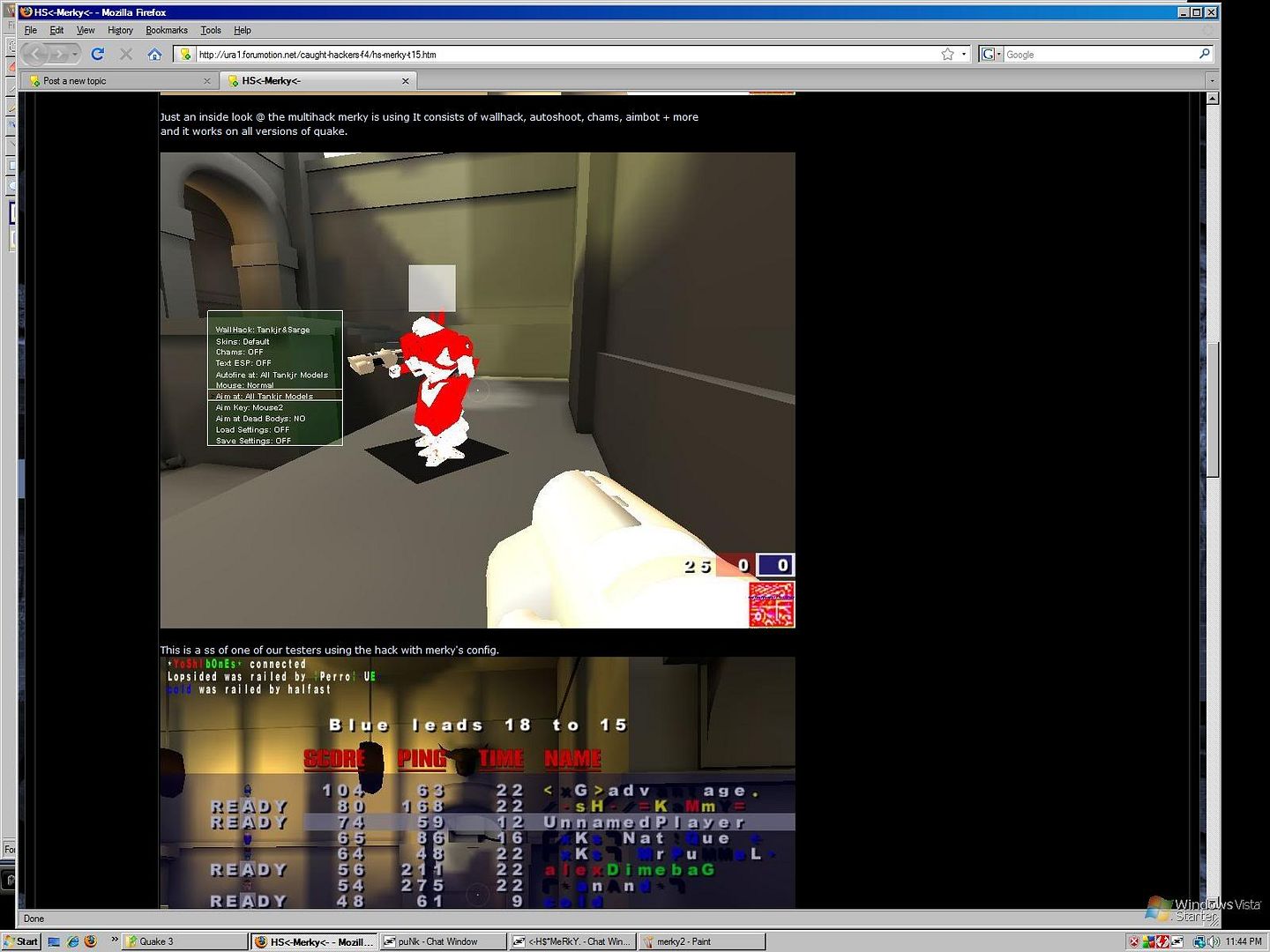1270x952 pixels.
Task: Go to the Home page
Action: [154, 54]
